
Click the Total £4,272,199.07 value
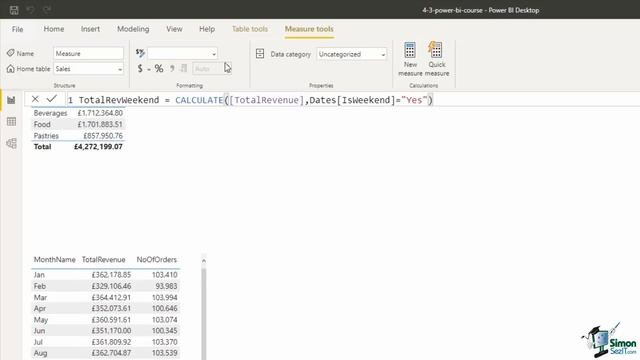coord(98,147)
